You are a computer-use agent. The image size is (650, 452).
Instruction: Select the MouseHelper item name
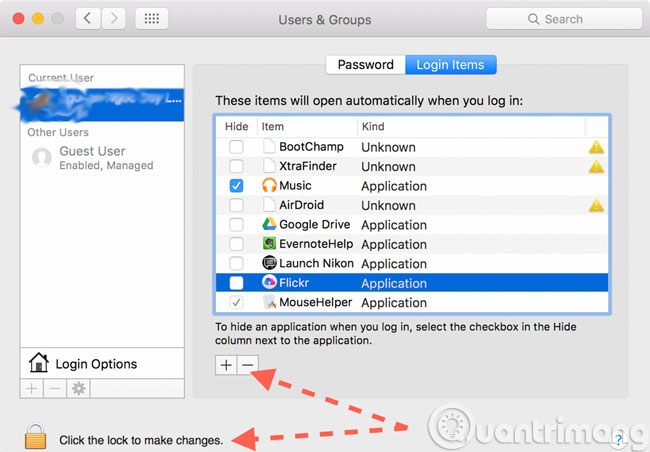315,302
